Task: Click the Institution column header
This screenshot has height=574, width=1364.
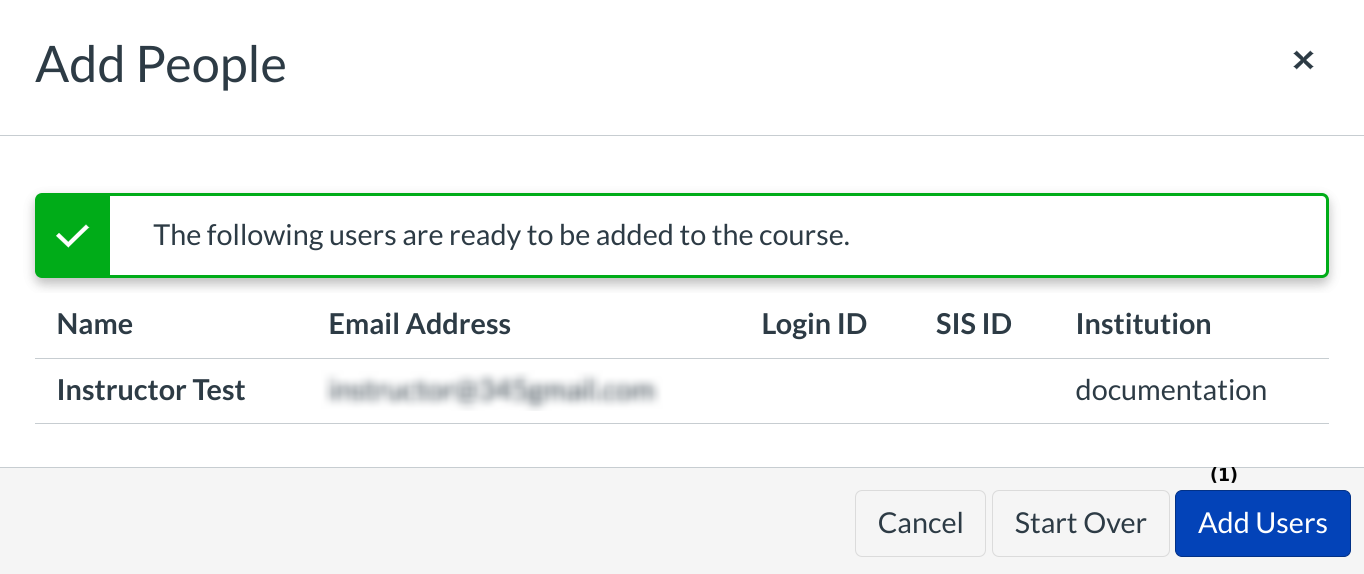Action: click(1143, 324)
